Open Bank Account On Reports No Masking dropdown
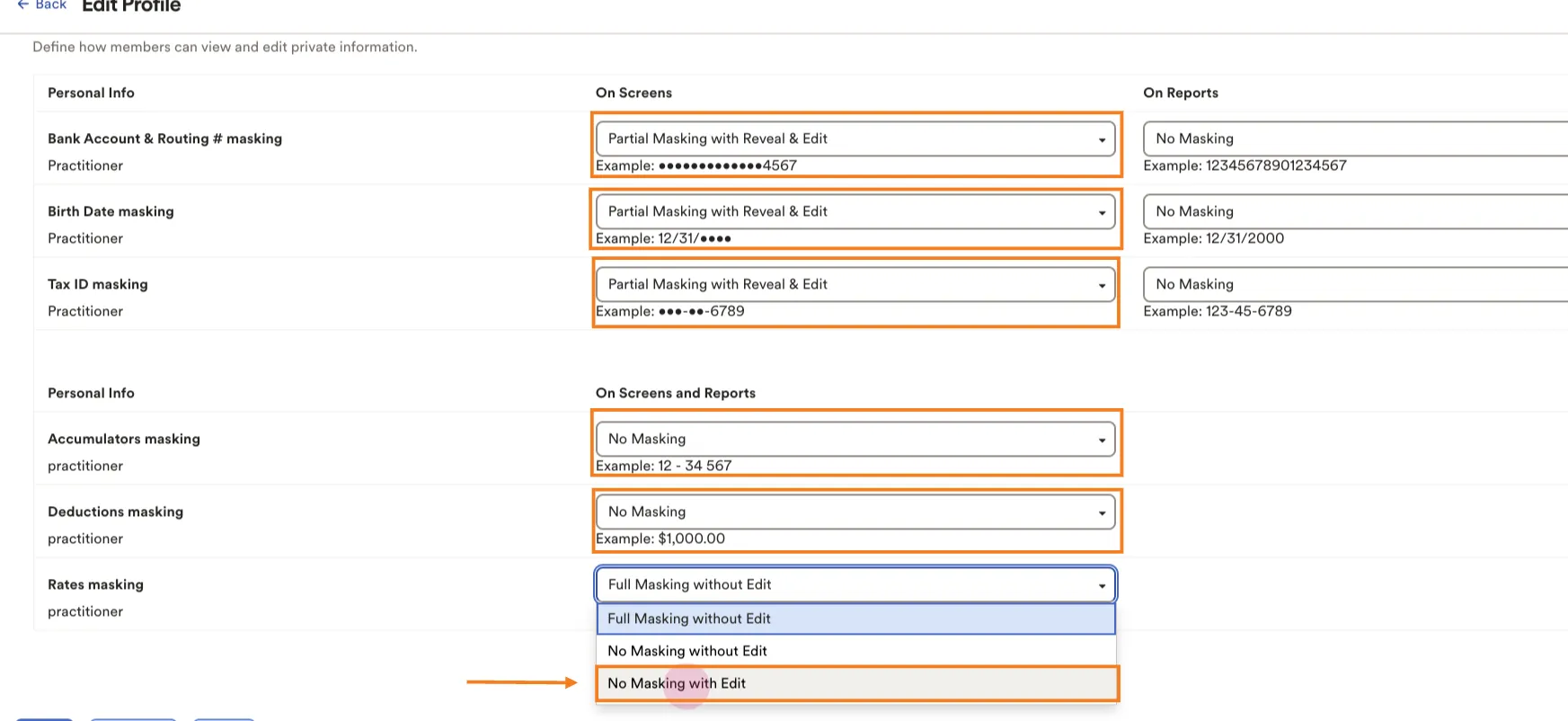 point(1355,138)
